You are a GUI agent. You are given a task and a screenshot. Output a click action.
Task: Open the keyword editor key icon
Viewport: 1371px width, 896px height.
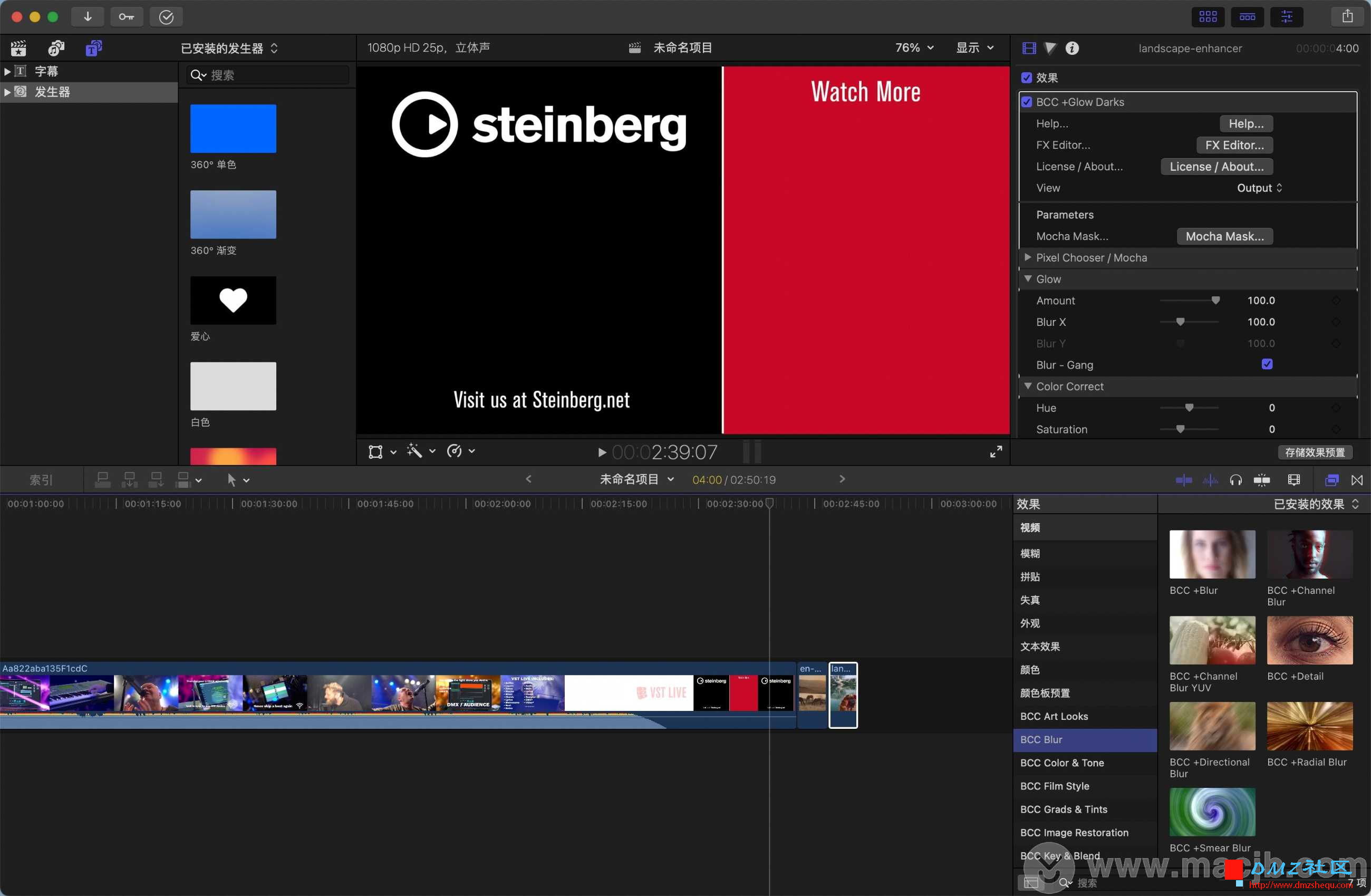click(x=127, y=17)
